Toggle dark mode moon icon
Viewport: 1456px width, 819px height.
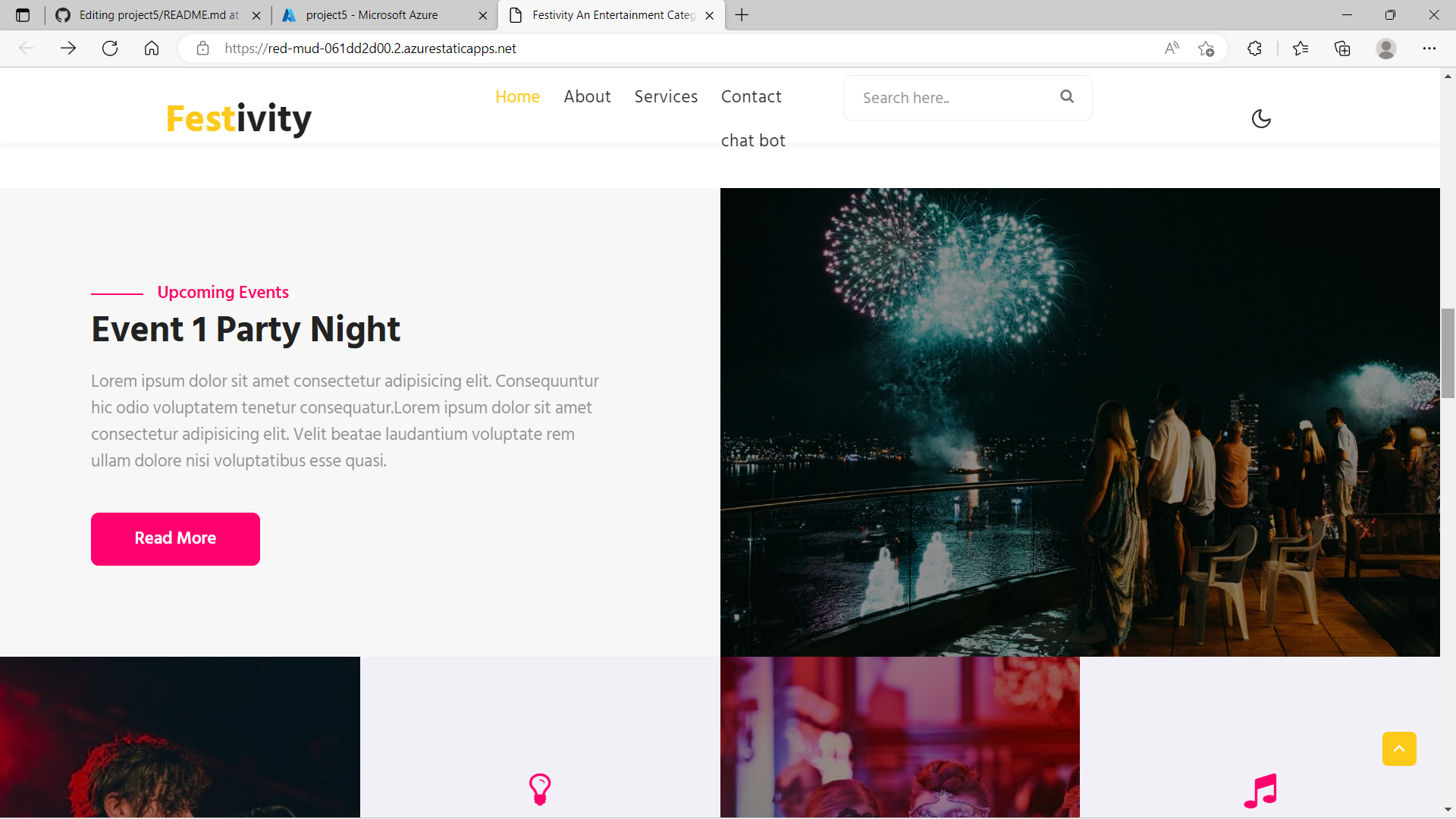[1261, 119]
